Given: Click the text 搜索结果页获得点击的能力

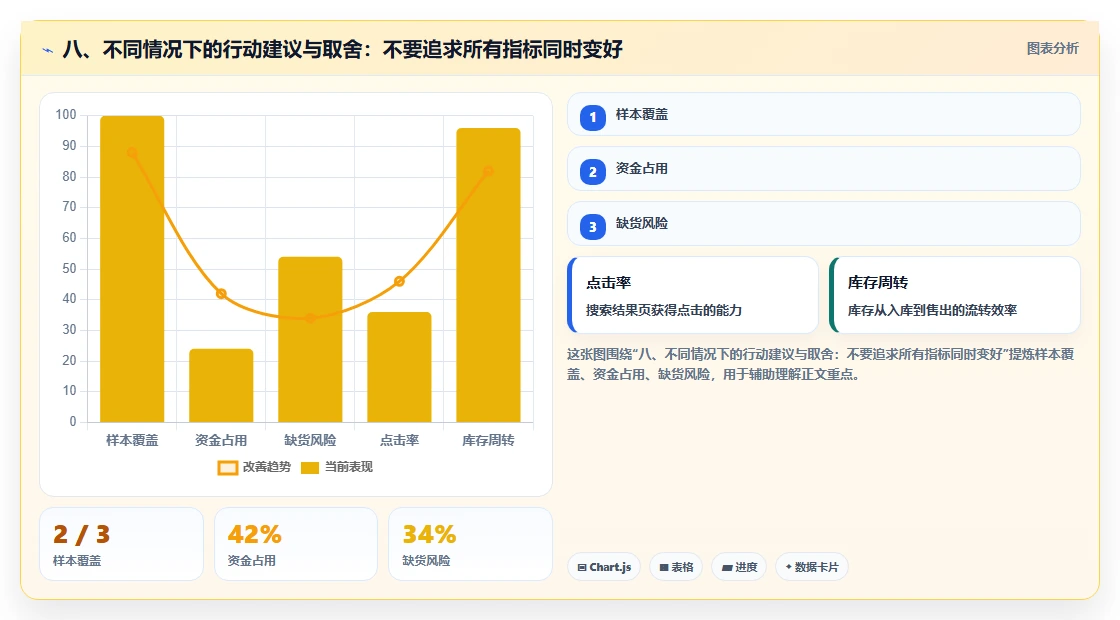Looking at the screenshot, I should [x=664, y=311].
